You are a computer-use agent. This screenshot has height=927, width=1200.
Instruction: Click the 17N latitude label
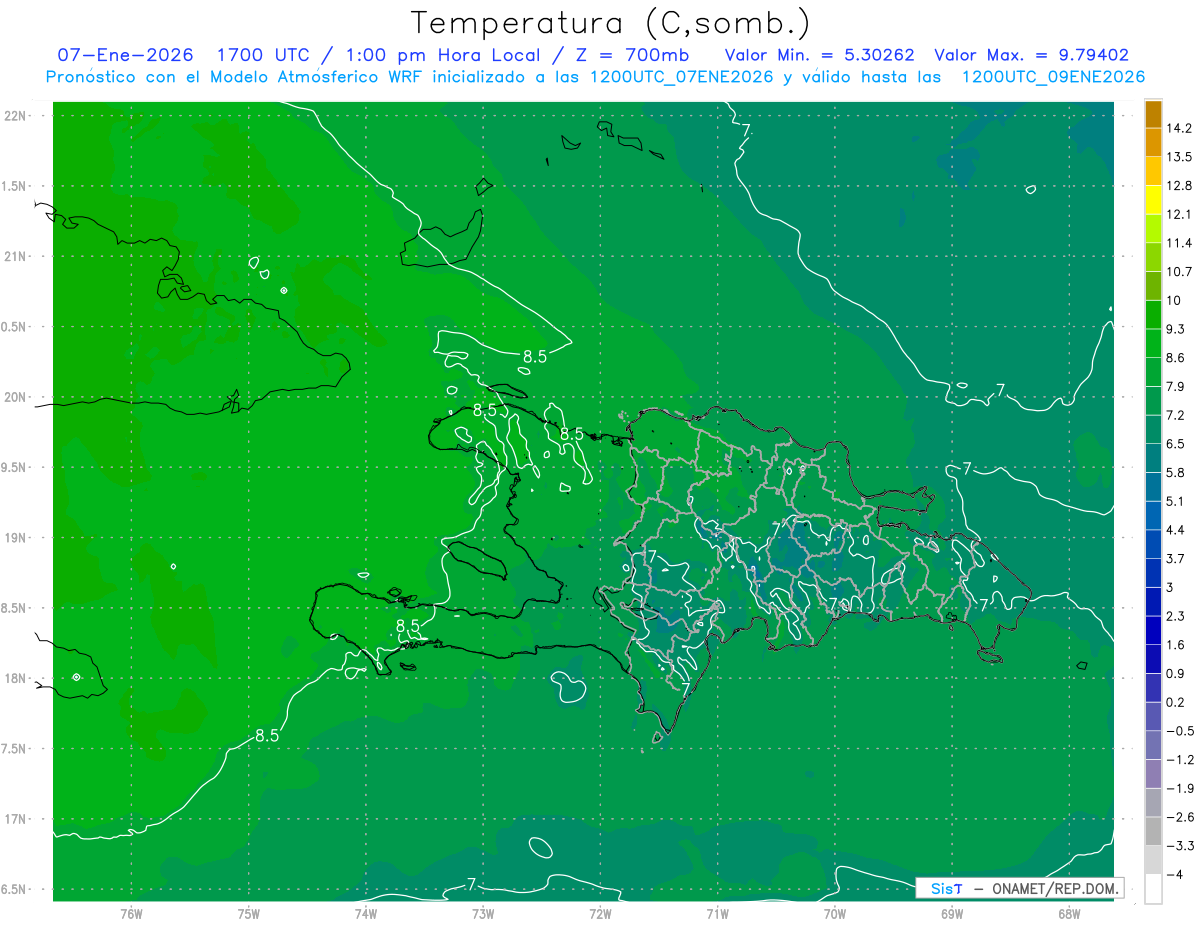(15, 819)
